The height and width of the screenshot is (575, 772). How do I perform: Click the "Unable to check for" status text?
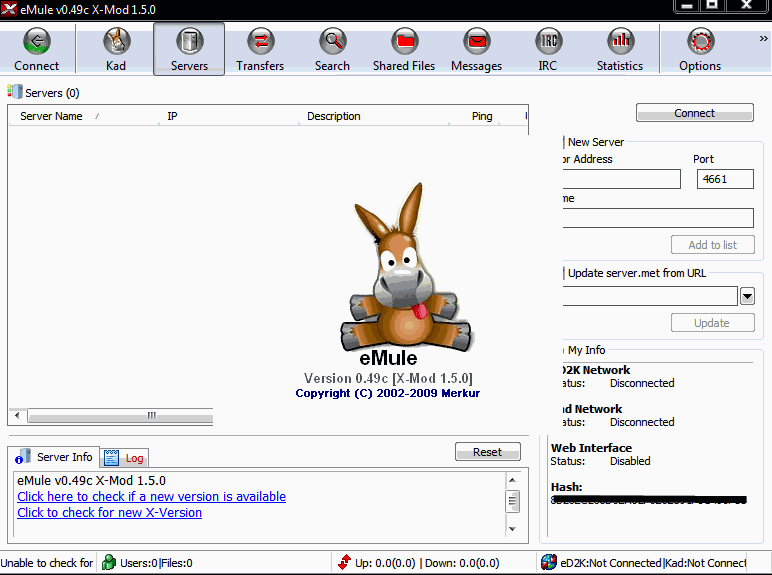coord(47,563)
